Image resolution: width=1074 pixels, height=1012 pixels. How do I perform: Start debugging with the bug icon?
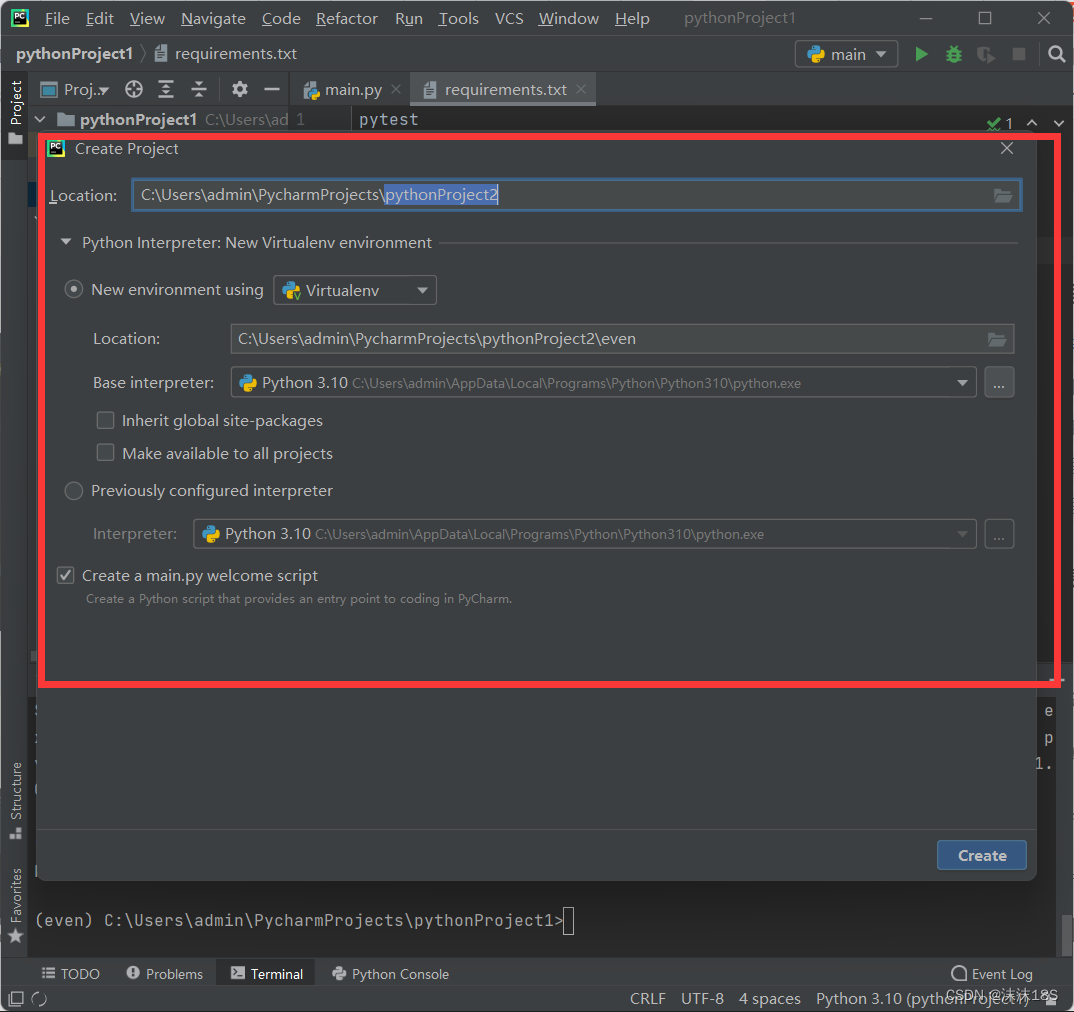[x=953, y=54]
